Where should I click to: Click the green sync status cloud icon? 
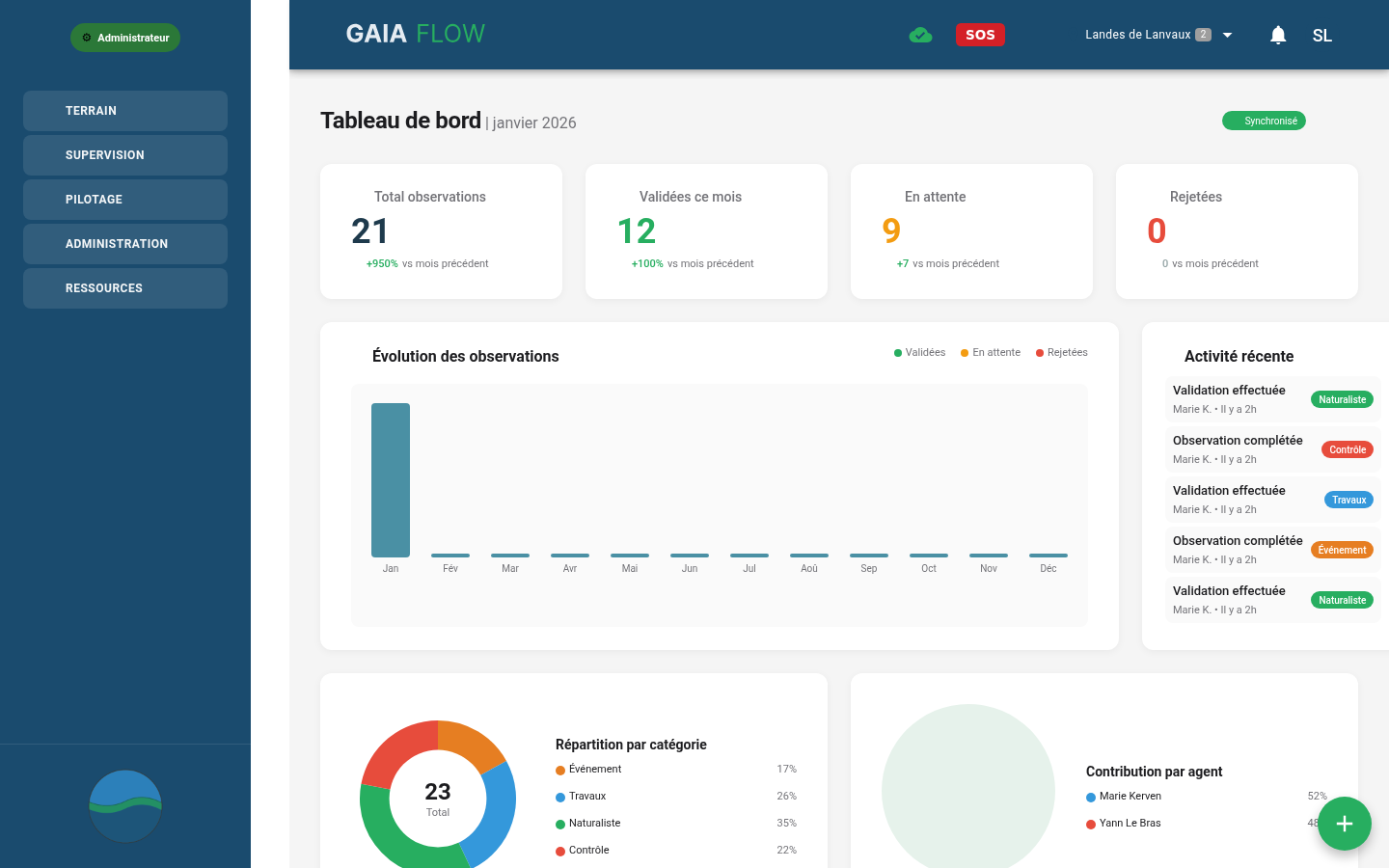point(920,35)
